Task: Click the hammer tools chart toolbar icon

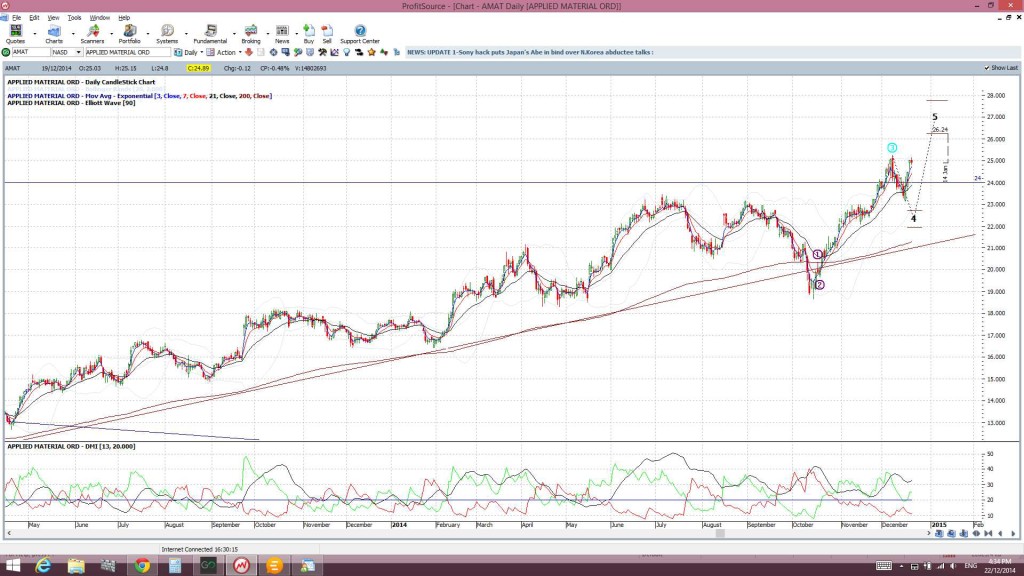Action: coord(321,52)
